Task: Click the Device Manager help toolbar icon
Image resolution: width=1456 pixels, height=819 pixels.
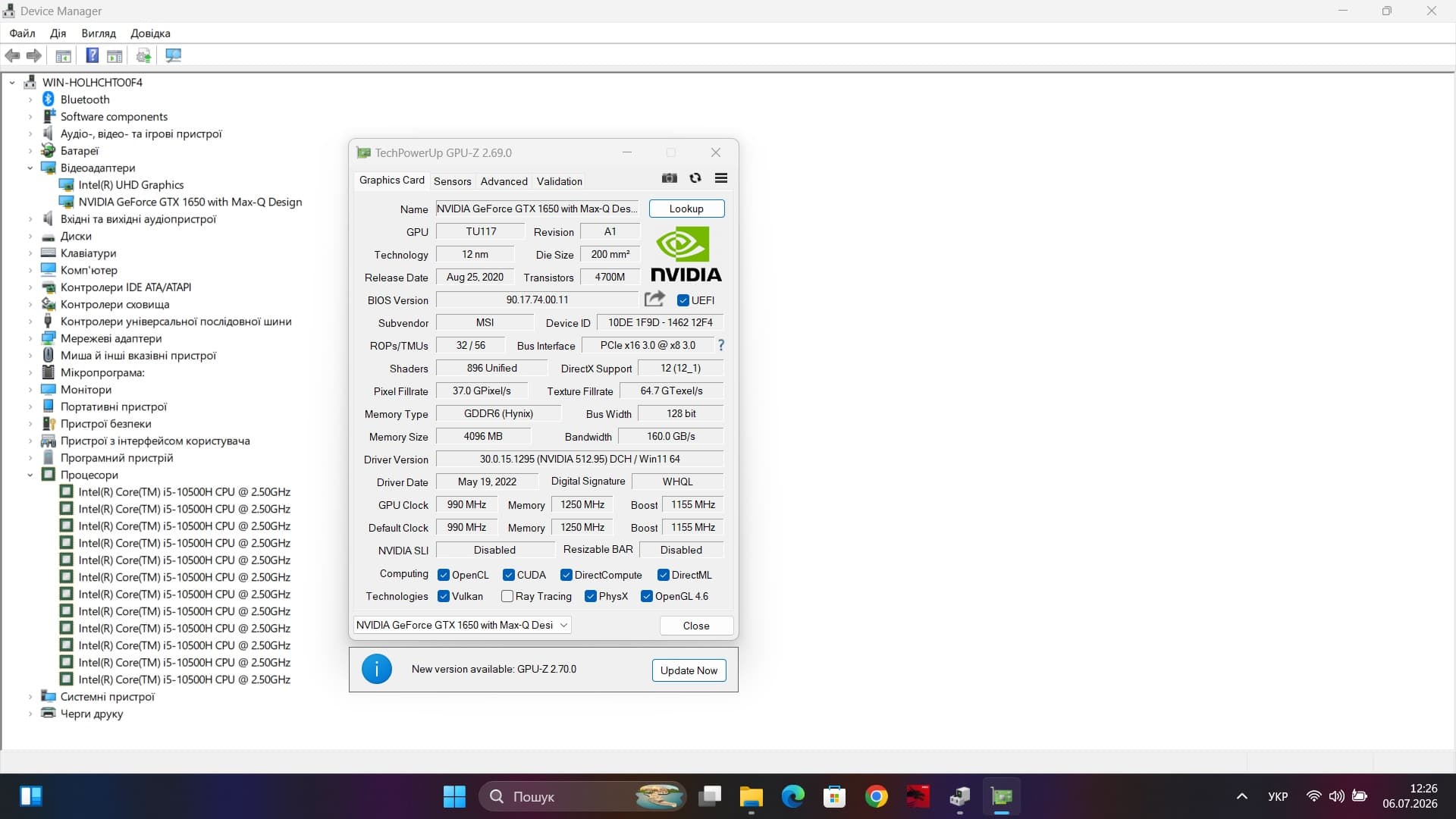Action: pos(92,55)
